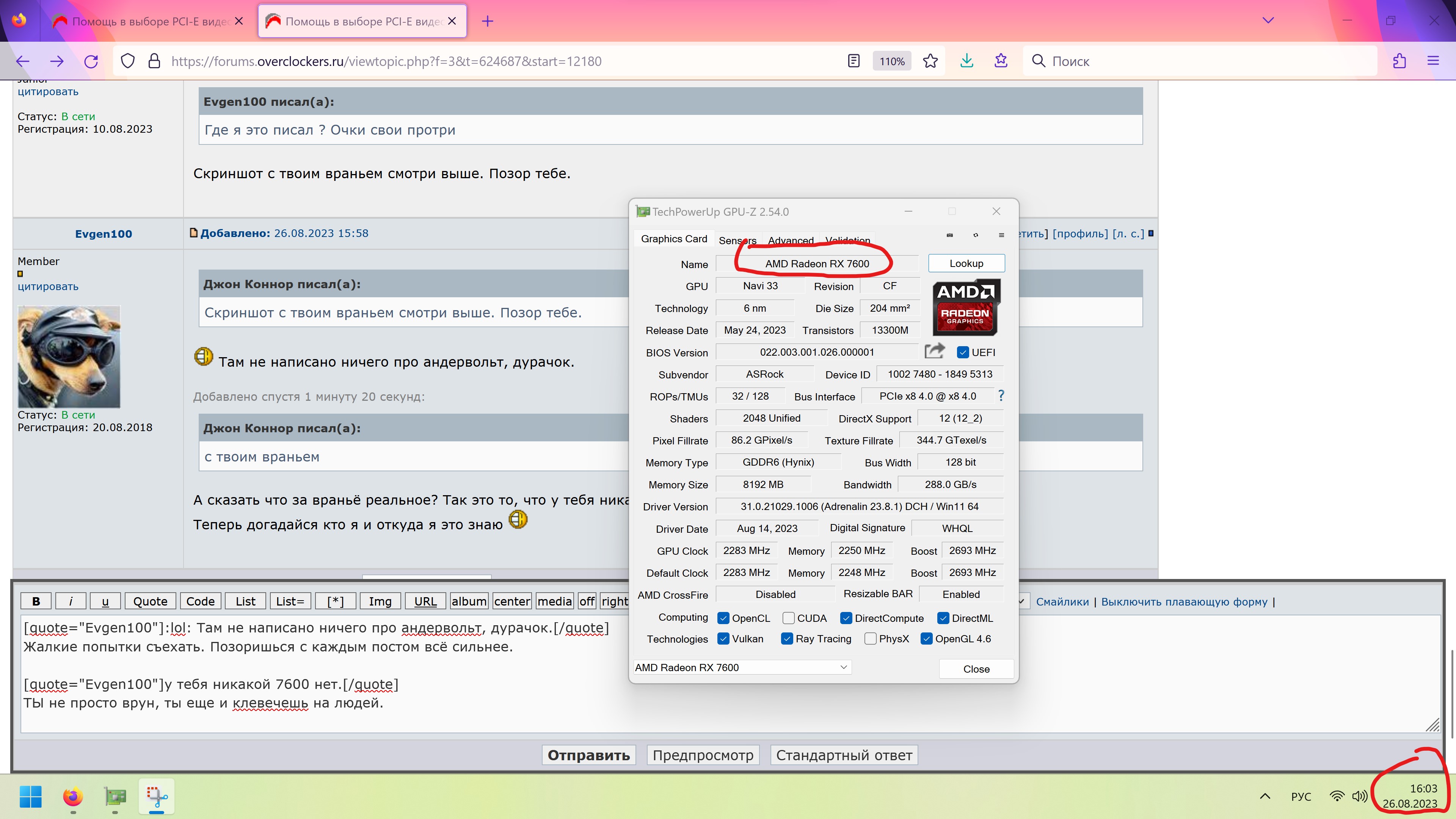This screenshot has height=819, width=1456.
Task: Show hidden system tray icons chevron
Action: tap(1265, 796)
